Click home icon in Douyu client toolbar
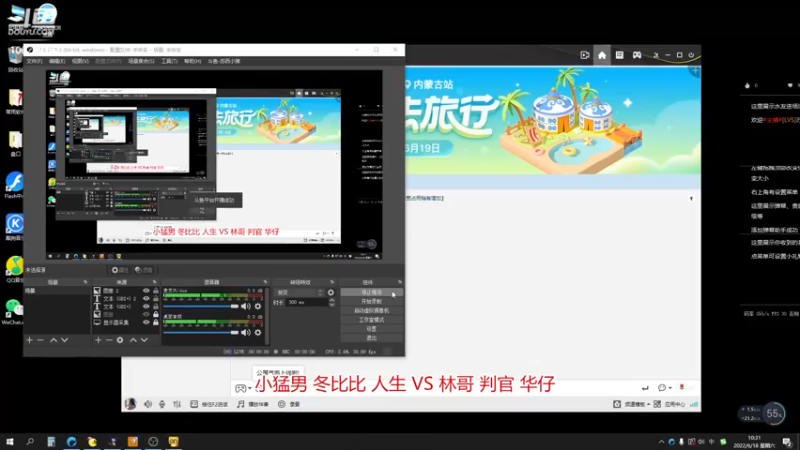Screen dimensions: 800x450 602,55
